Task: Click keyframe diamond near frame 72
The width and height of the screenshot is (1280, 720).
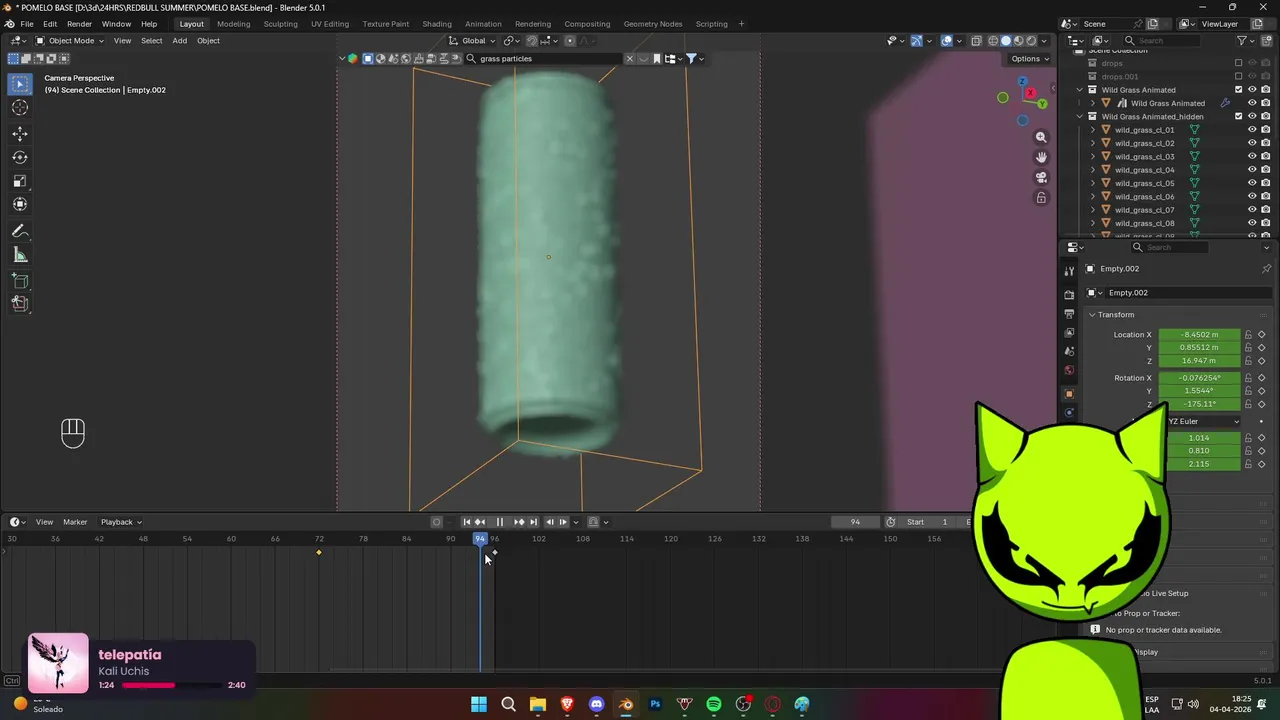Action: 319,552
